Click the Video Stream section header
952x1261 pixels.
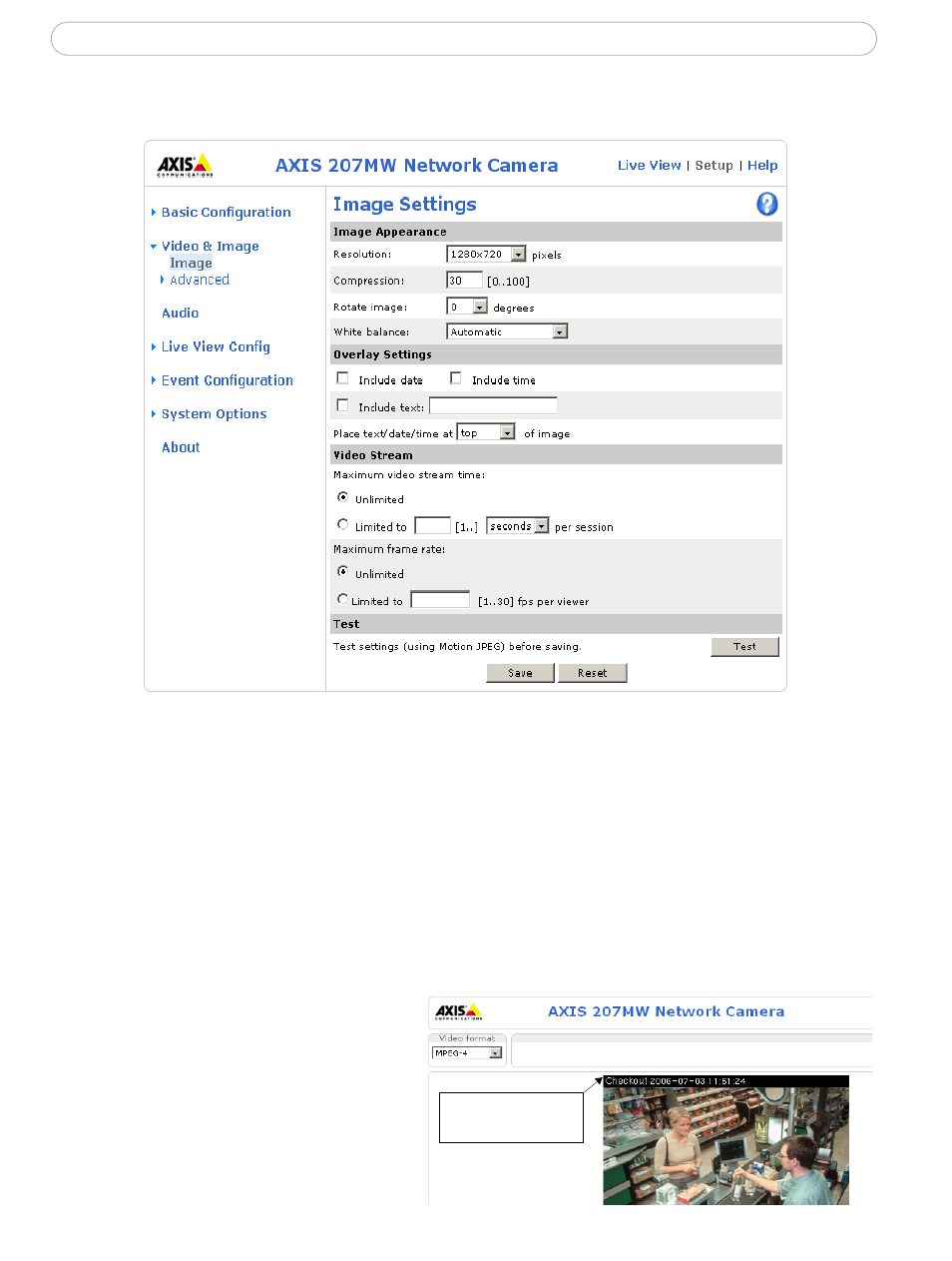[556, 455]
